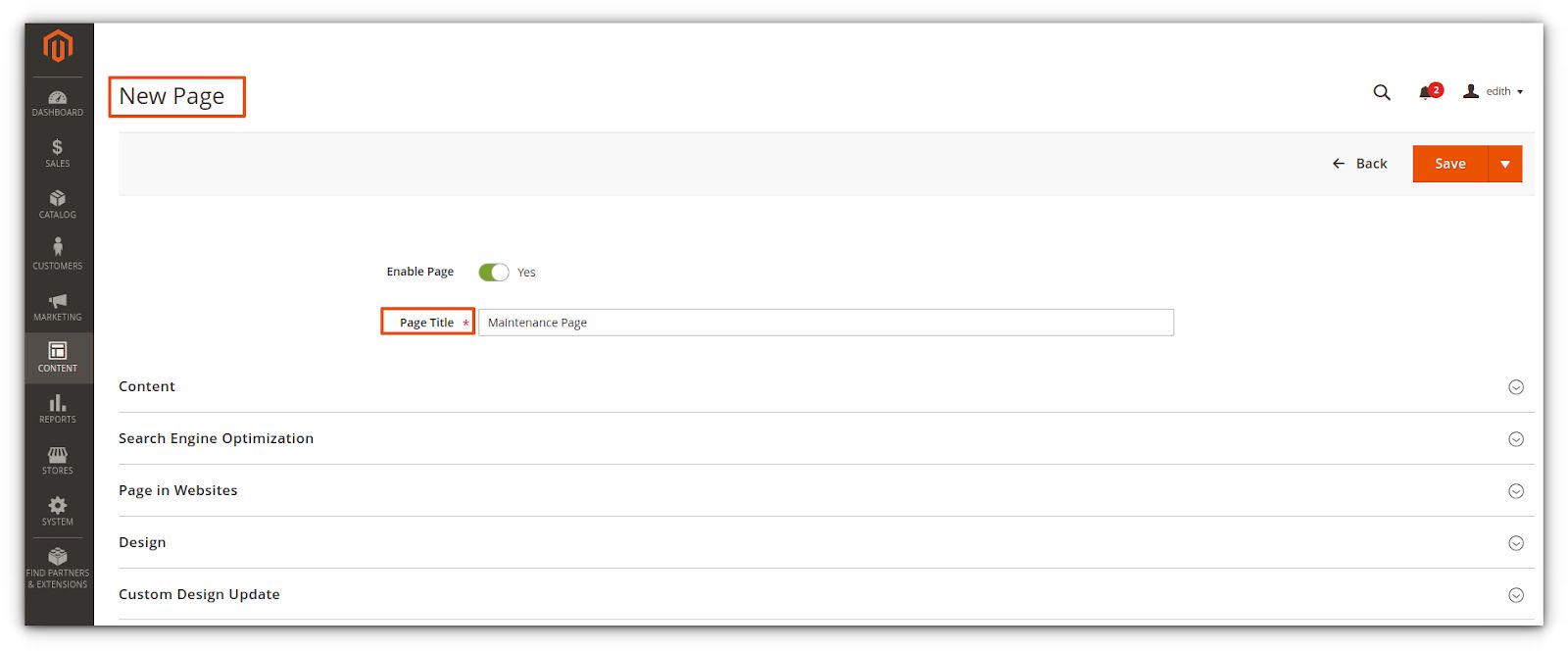Viewport: 1568px width, 652px height.
Task: Click the search magnifier icon
Action: click(x=1382, y=92)
